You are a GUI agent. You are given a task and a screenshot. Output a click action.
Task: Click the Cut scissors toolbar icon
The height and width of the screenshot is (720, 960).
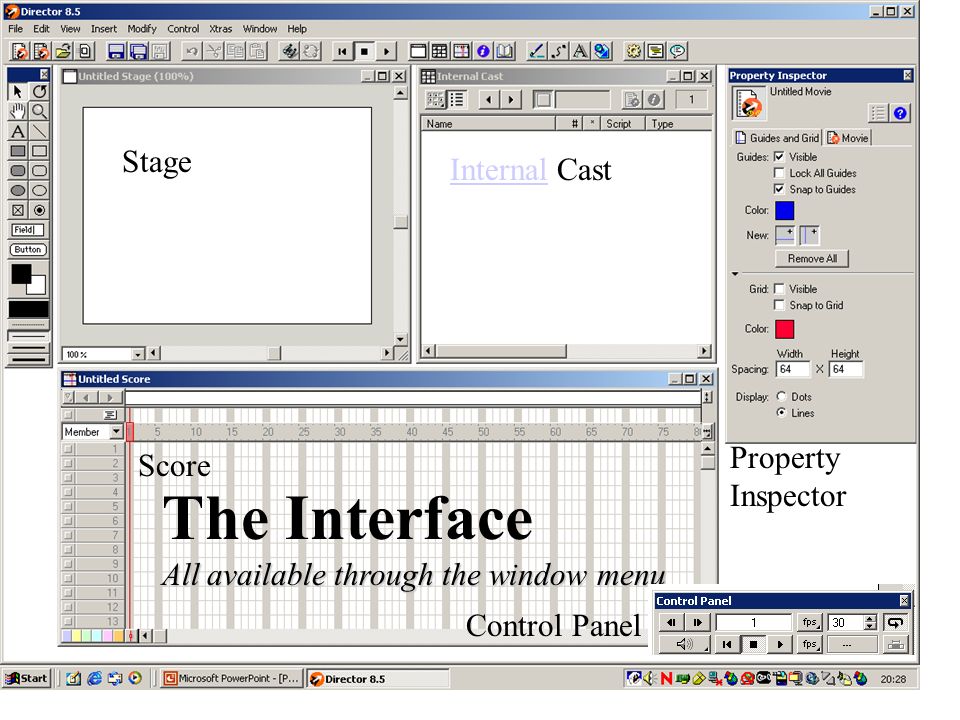click(213, 51)
